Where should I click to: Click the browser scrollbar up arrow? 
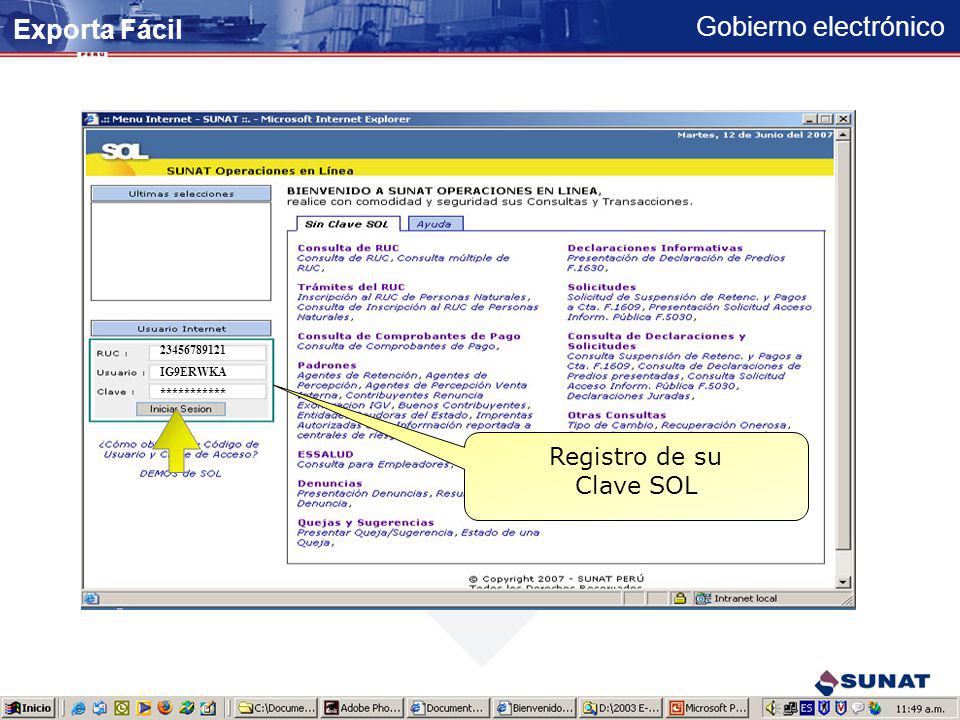843,135
